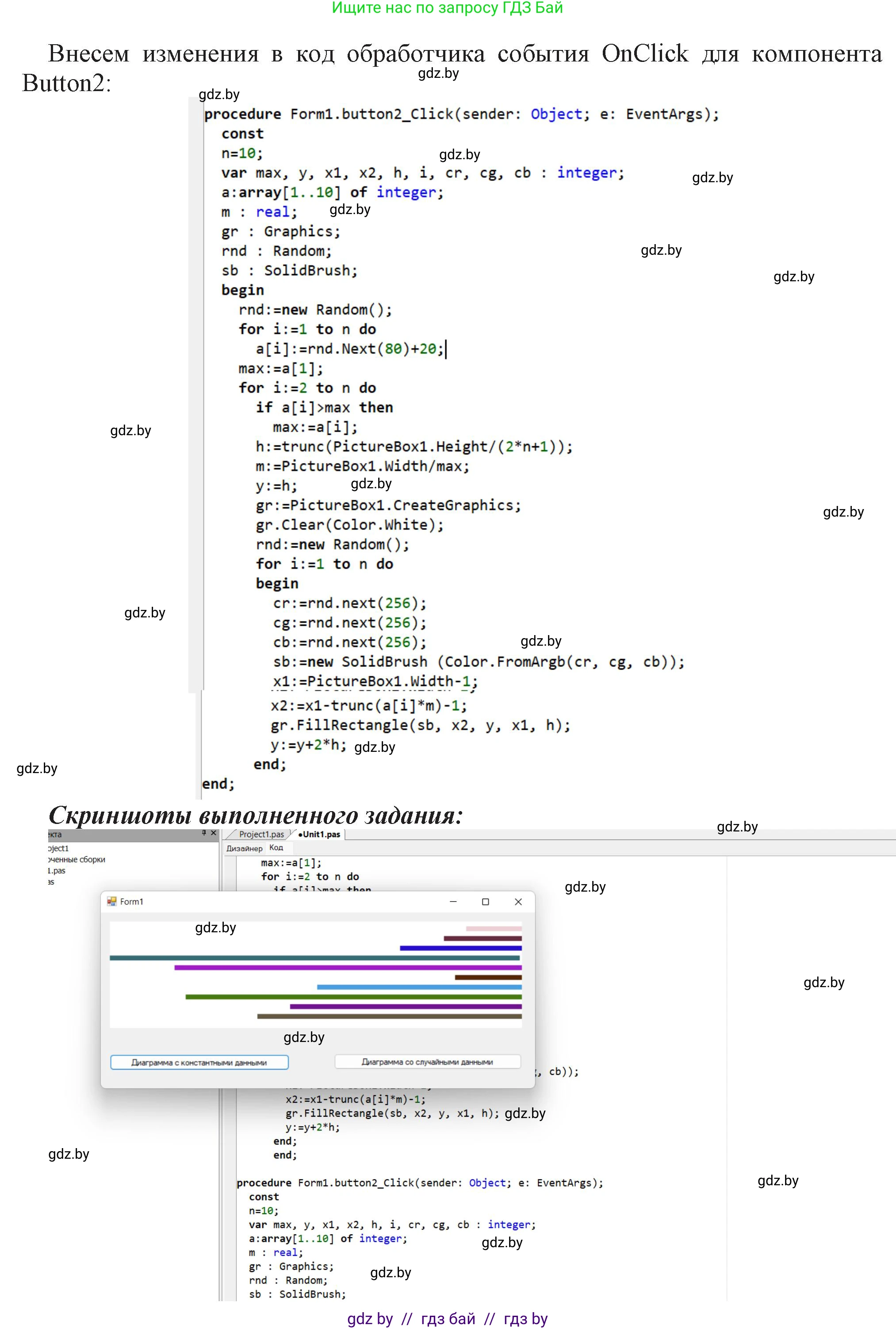Click the Form1 title bar text

(132, 902)
